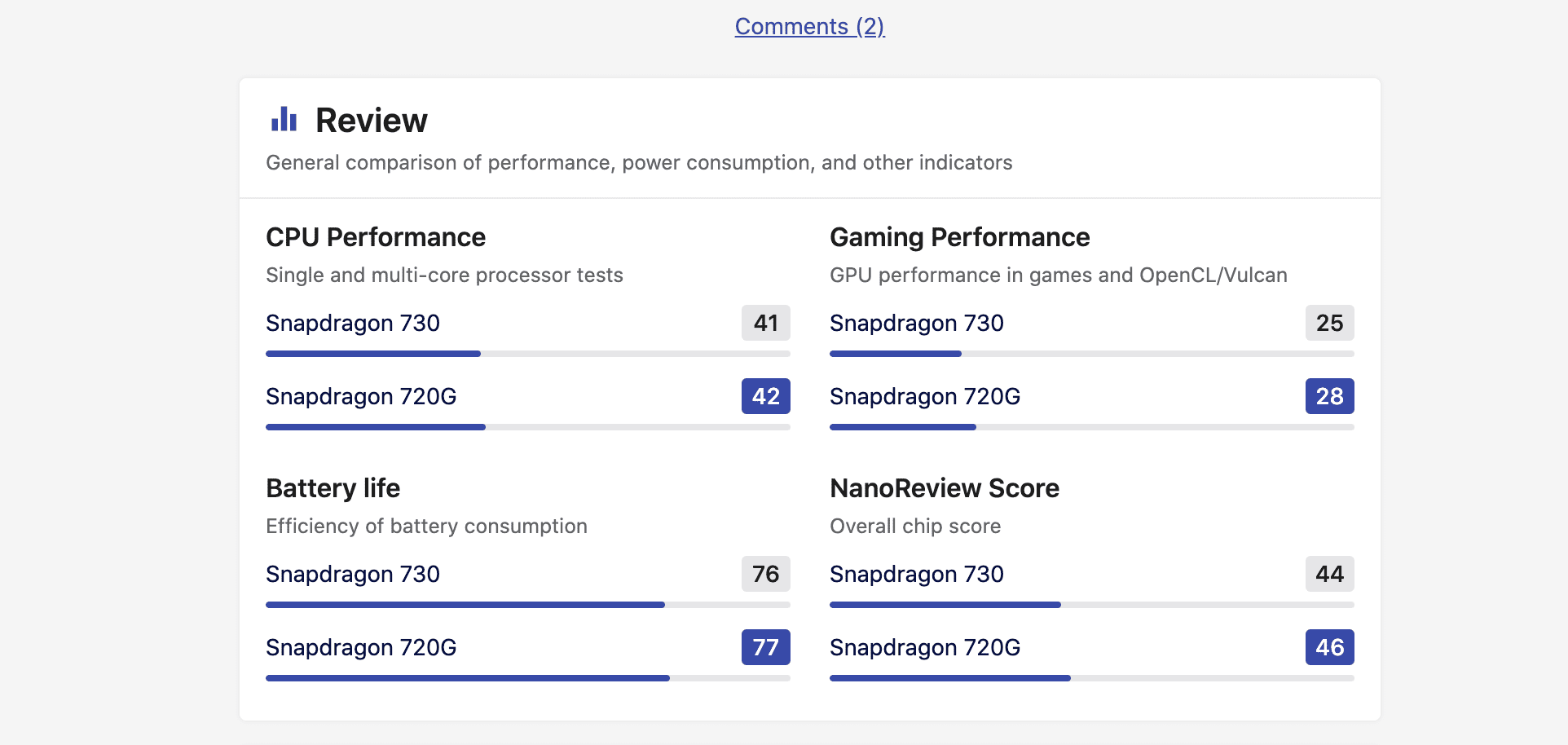Click Snapdragon 720G under CPU Performance
This screenshot has width=1568, height=745.
coord(361,396)
